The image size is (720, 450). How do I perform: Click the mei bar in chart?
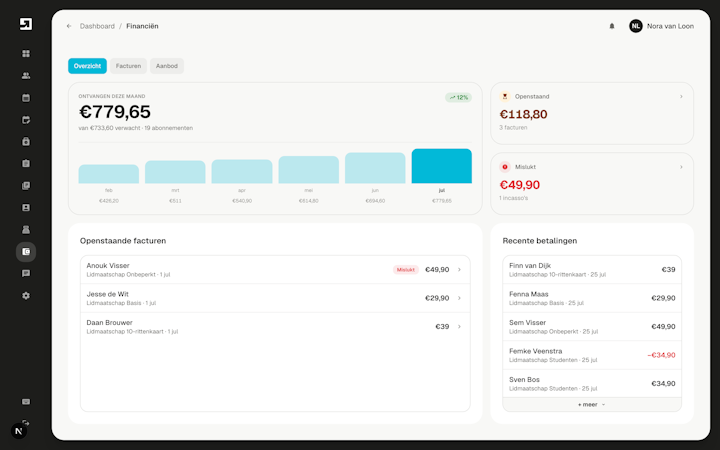309,170
